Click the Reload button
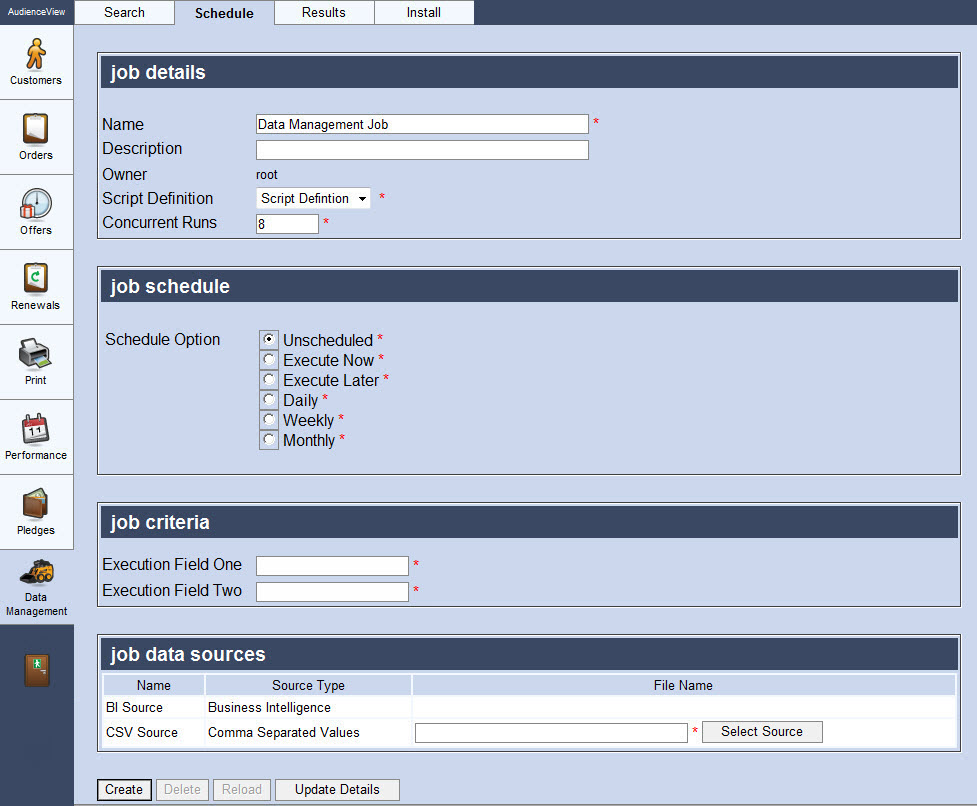This screenshot has width=977, height=806. 242,790
